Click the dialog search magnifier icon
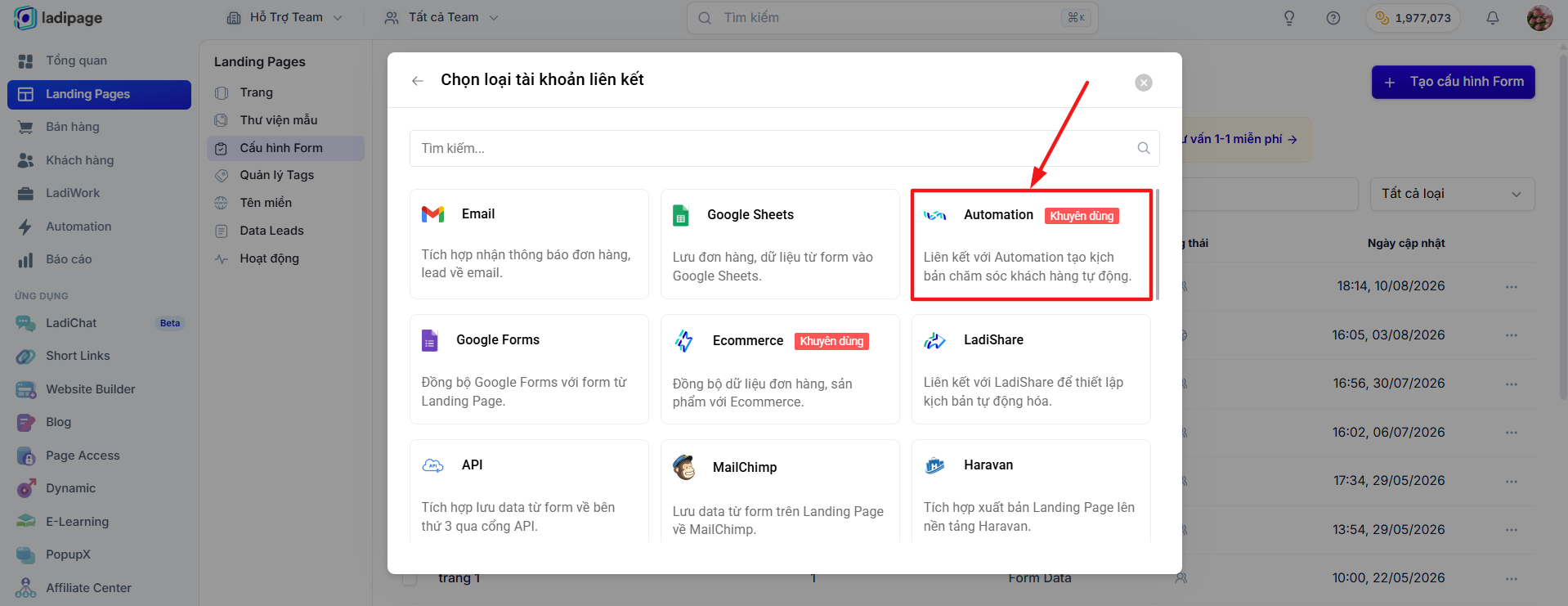1568x606 pixels. coord(1143,148)
